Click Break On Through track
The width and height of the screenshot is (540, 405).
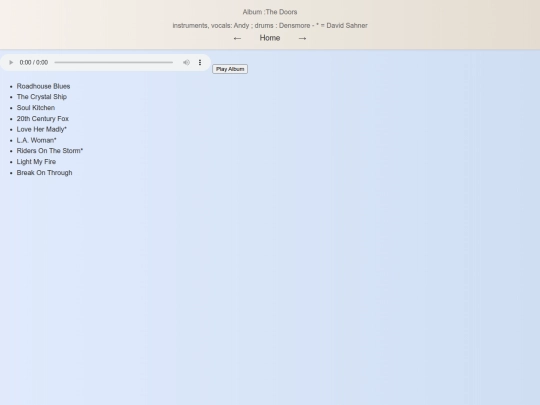(x=44, y=173)
